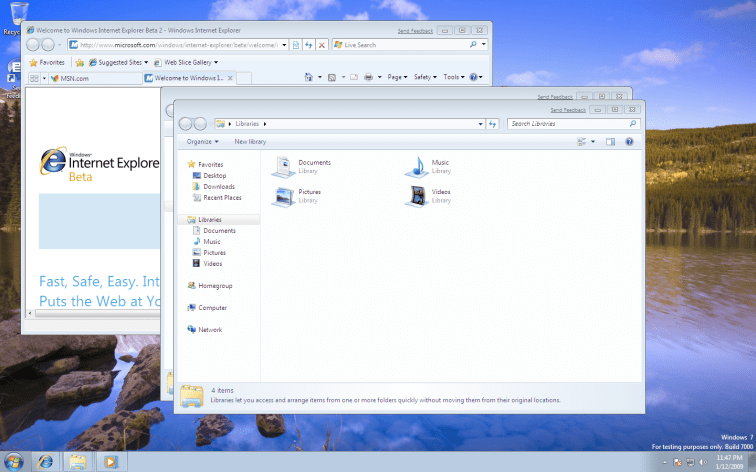The image size is (756, 472).
Task: Open the Documents library icon in main pane
Action: click(x=284, y=167)
